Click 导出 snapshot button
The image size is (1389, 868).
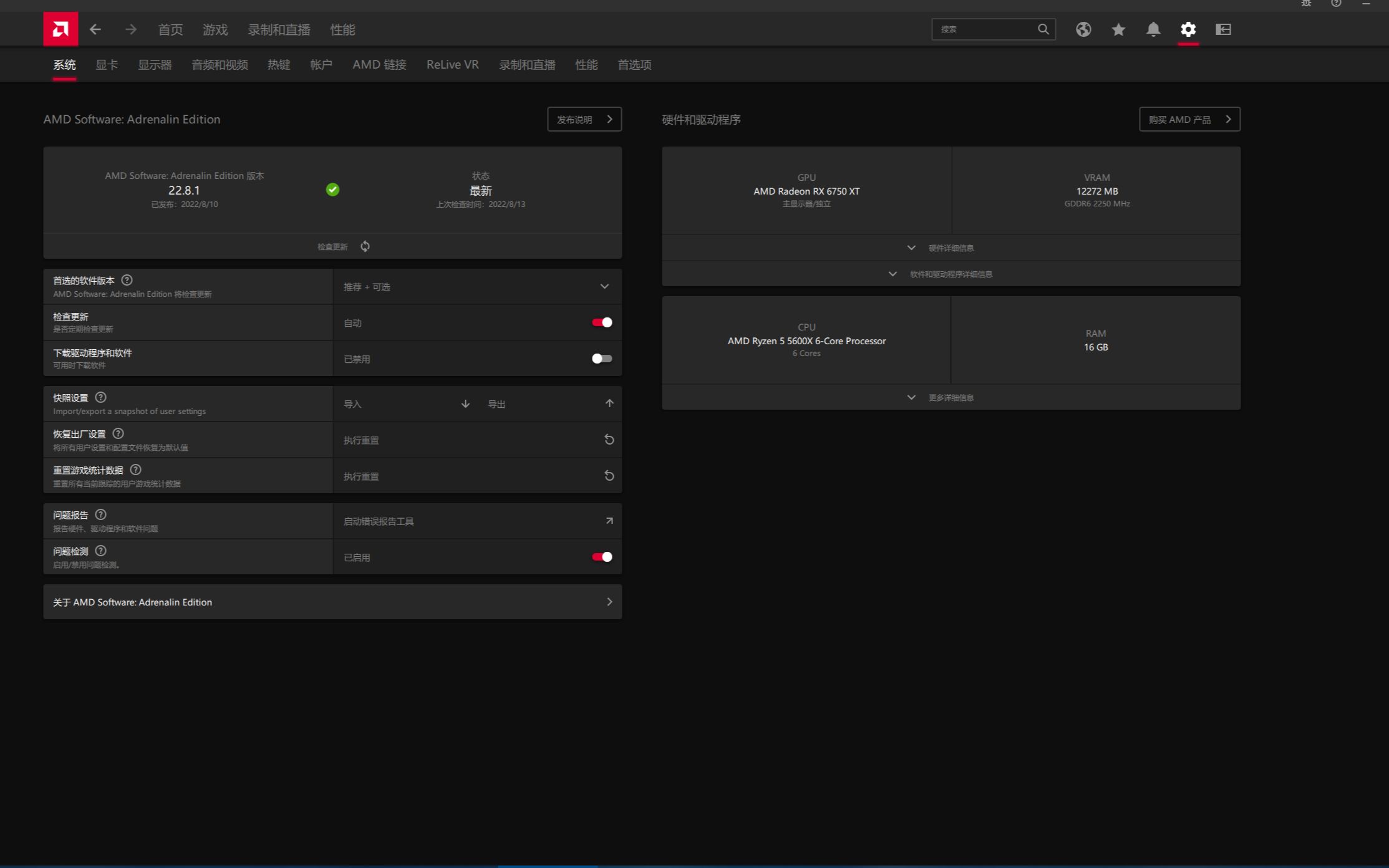click(x=550, y=404)
